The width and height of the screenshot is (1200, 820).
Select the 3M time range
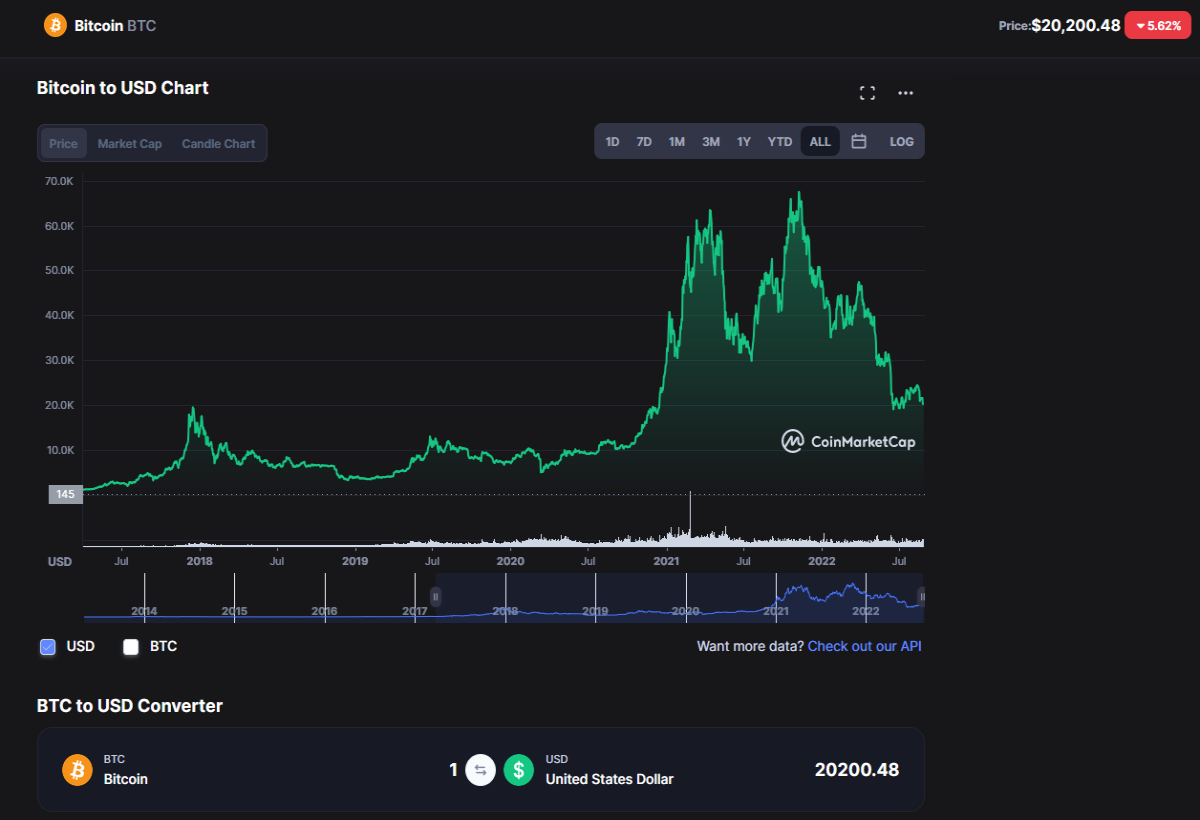[x=711, y=142]
